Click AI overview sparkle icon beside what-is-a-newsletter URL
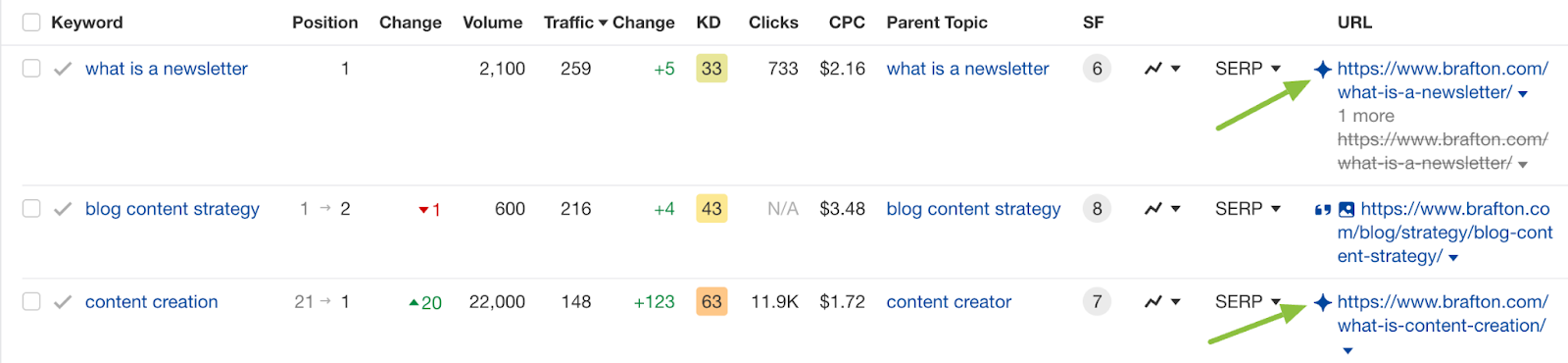This screenshot has height=363, width=1568. click(x=1323, y=69)
